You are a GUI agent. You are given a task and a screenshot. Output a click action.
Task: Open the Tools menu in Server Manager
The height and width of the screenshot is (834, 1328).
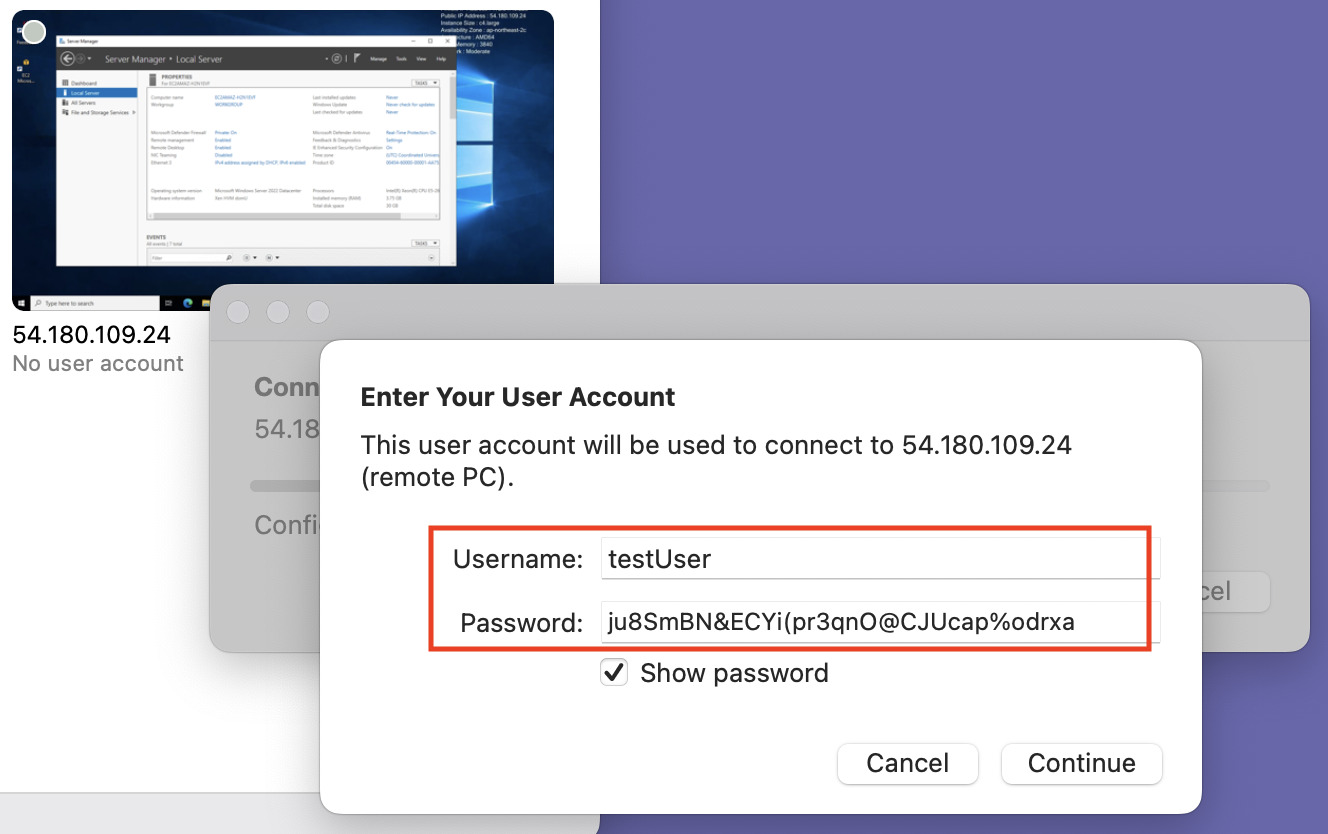[x=400, y=59]
